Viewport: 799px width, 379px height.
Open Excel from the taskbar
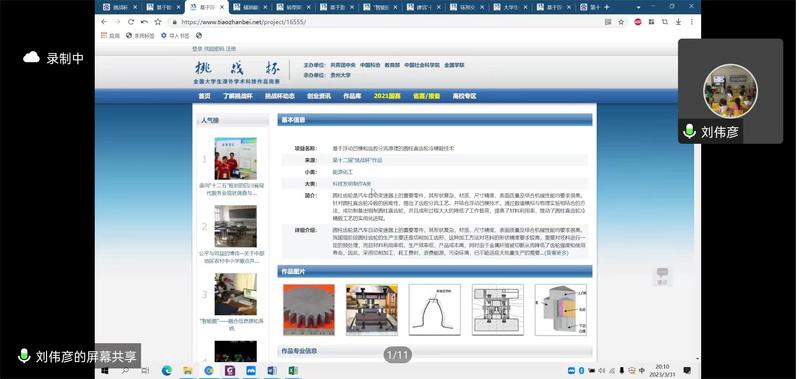293,370
